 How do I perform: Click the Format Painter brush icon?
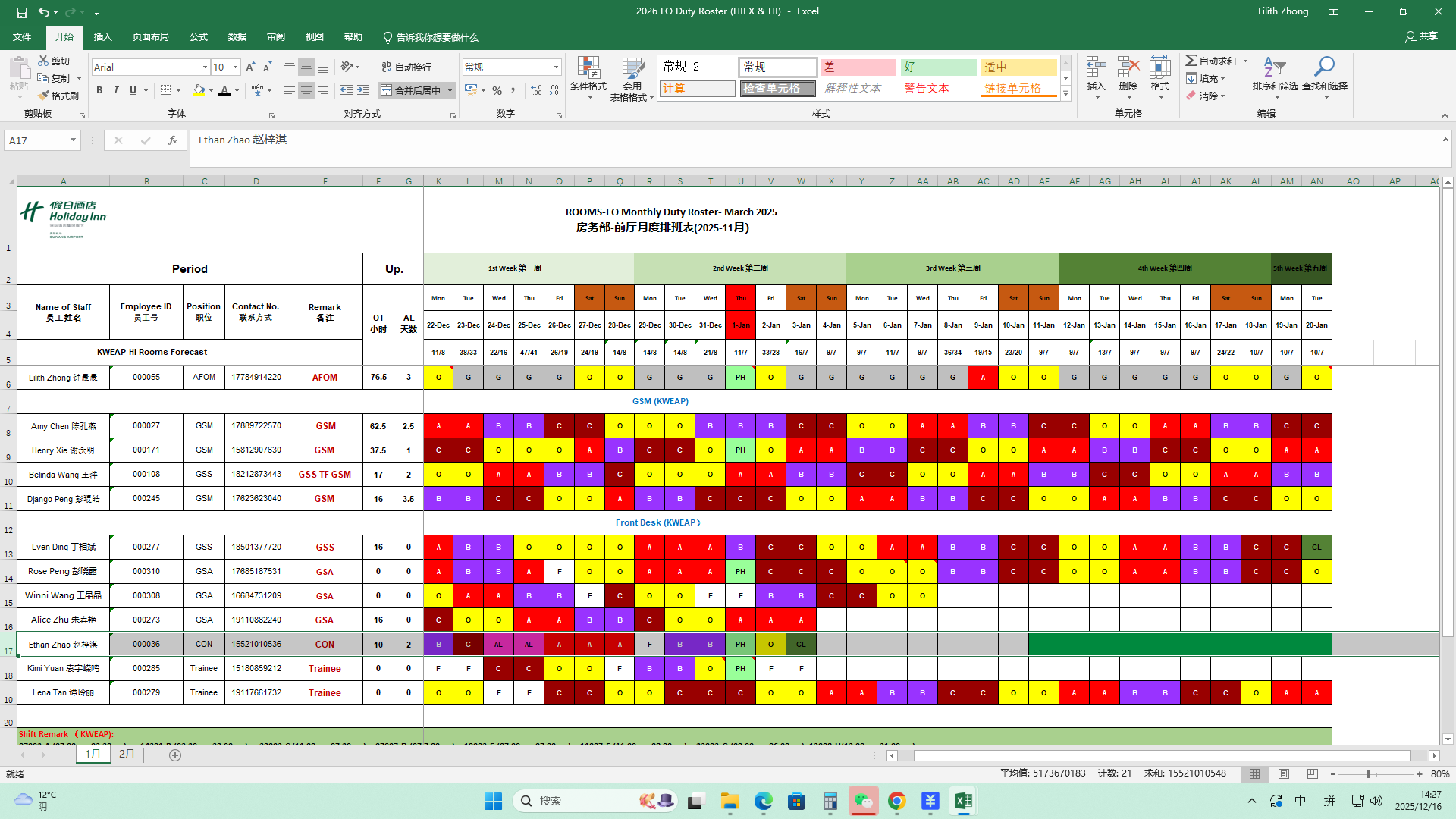(44, 96)
